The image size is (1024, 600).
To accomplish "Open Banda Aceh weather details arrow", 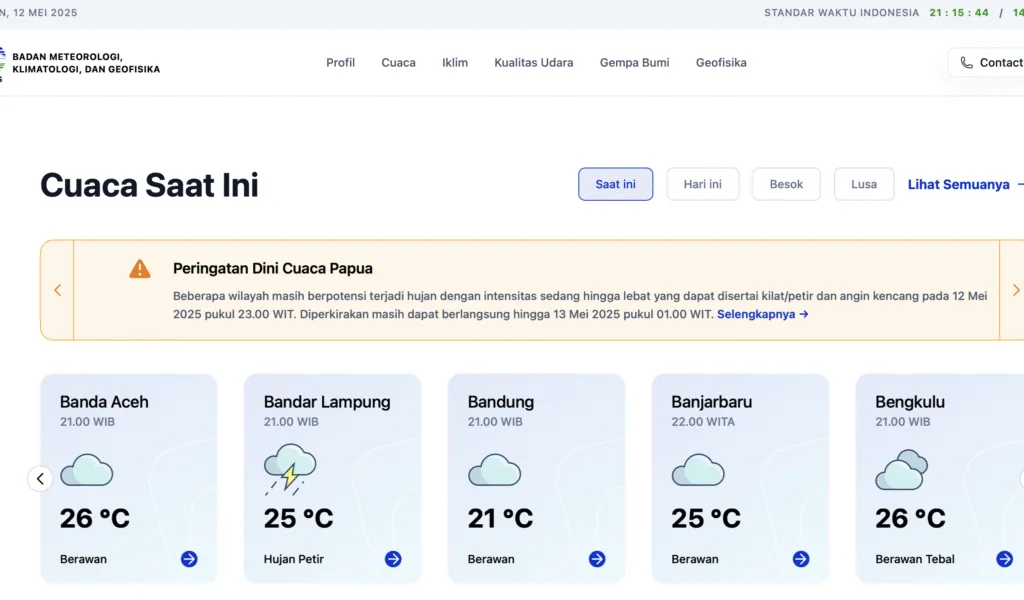I will coord(189,559).
